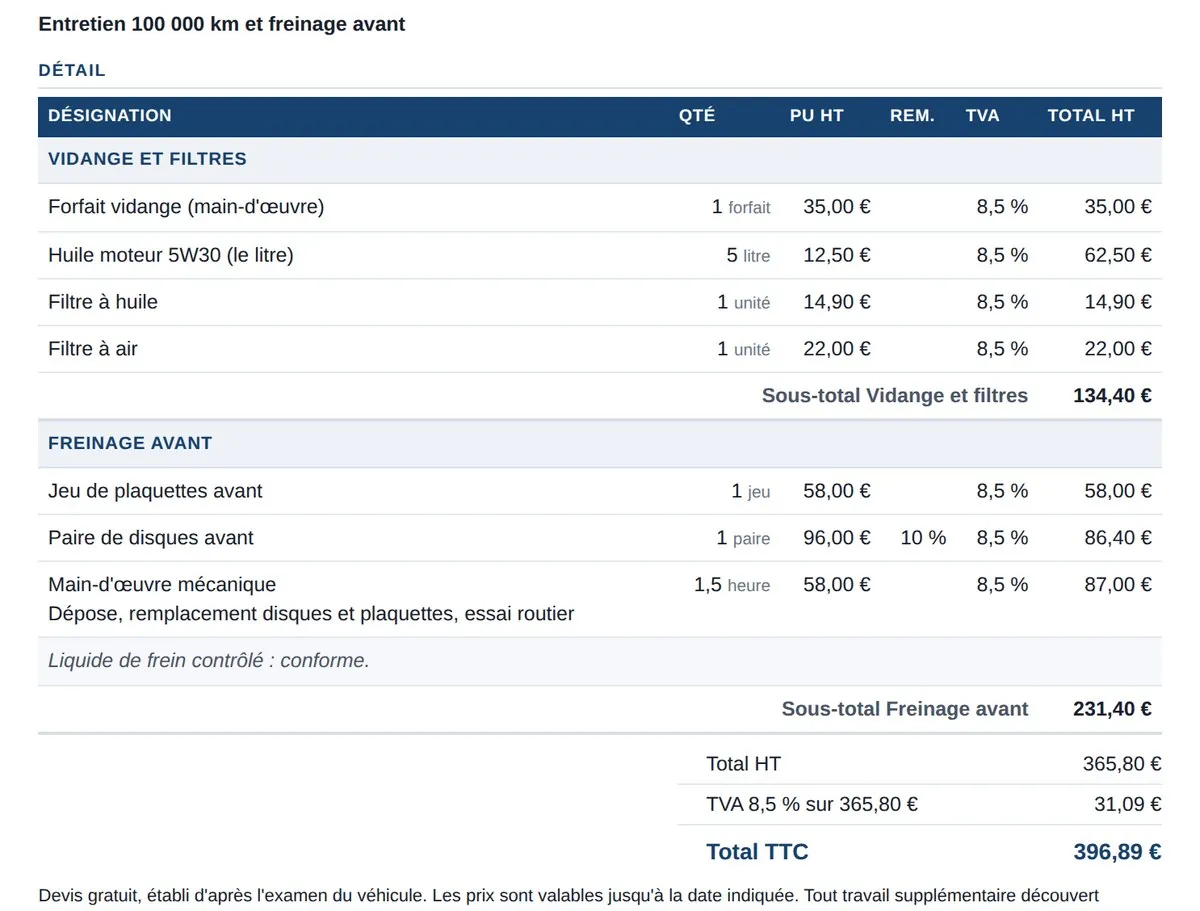This screenshot has height=911, width=1200.
Task: Click the "96,00 €" unit price
Action: 837,538
